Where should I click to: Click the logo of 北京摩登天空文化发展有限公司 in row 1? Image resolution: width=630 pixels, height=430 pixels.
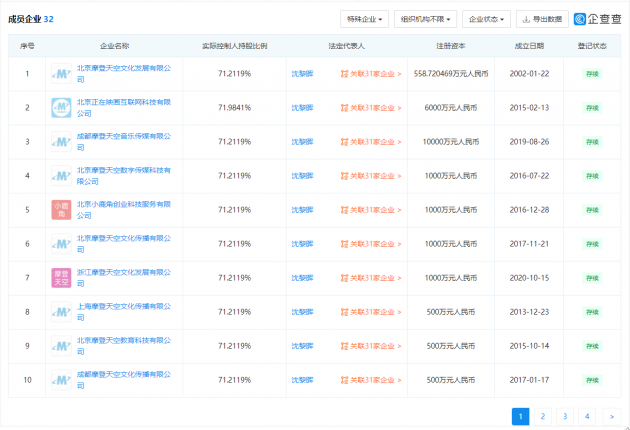click(x=61, y=74)
